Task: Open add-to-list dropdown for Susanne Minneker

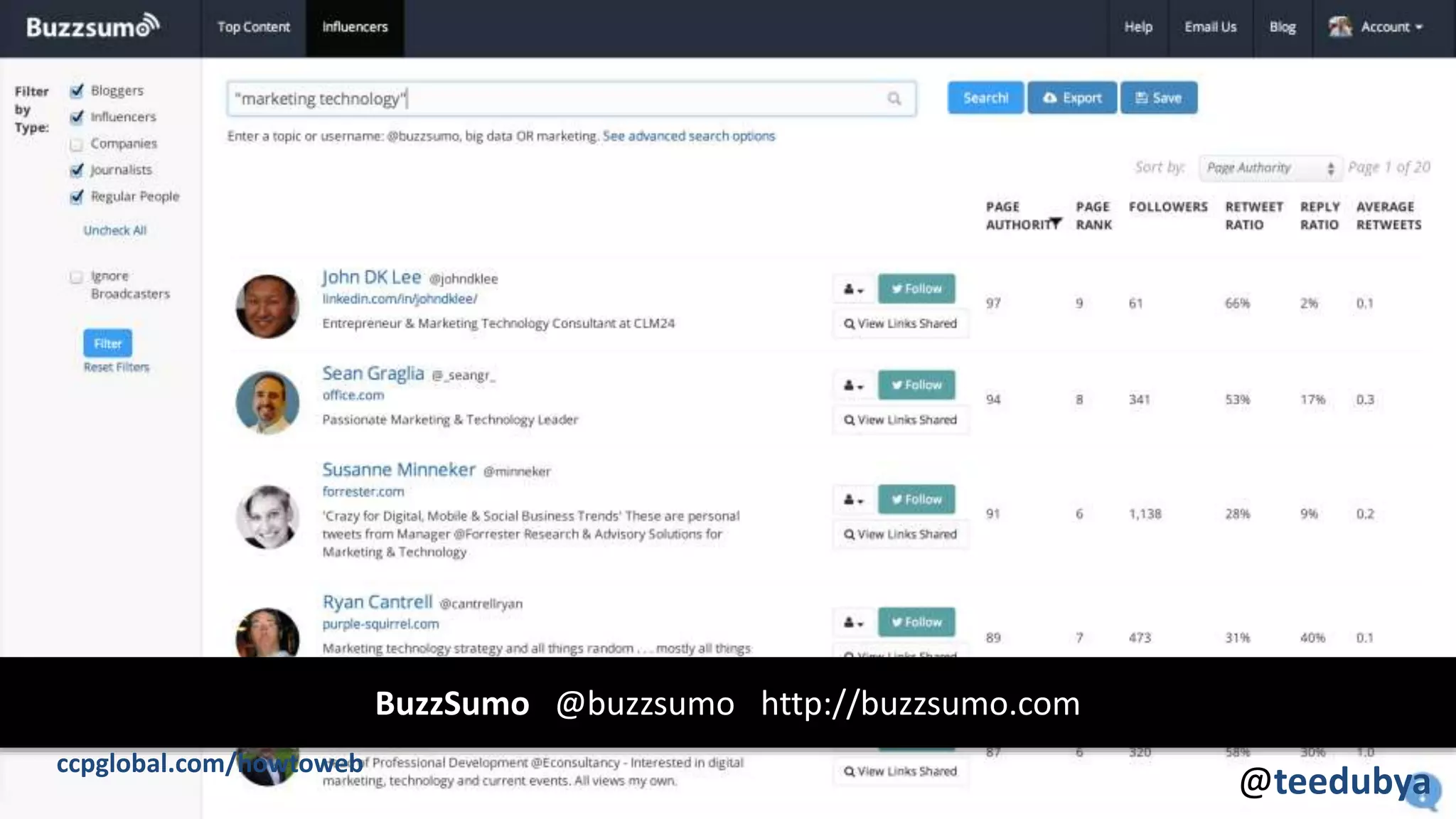Action: point(854,500)
